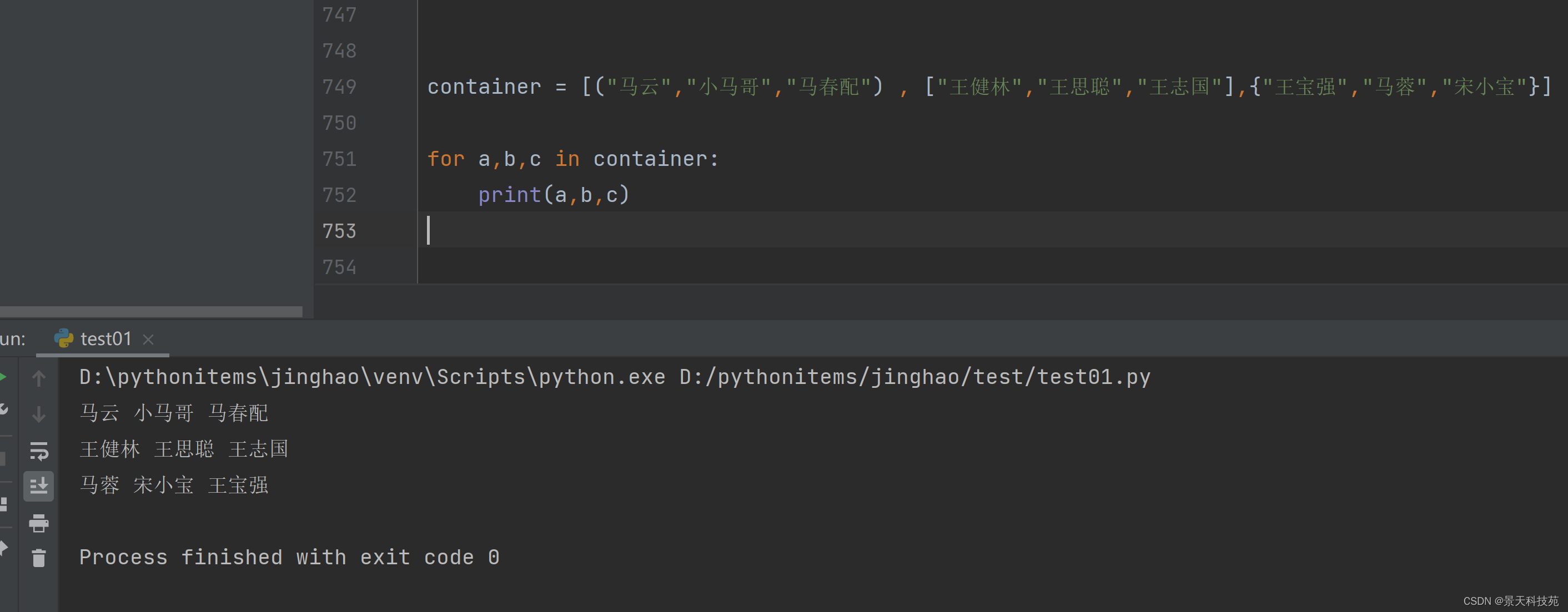This screenshot has height=612, width=1568.
Task: Click the string "王宝强" in the code
Action: (1304, 87)
